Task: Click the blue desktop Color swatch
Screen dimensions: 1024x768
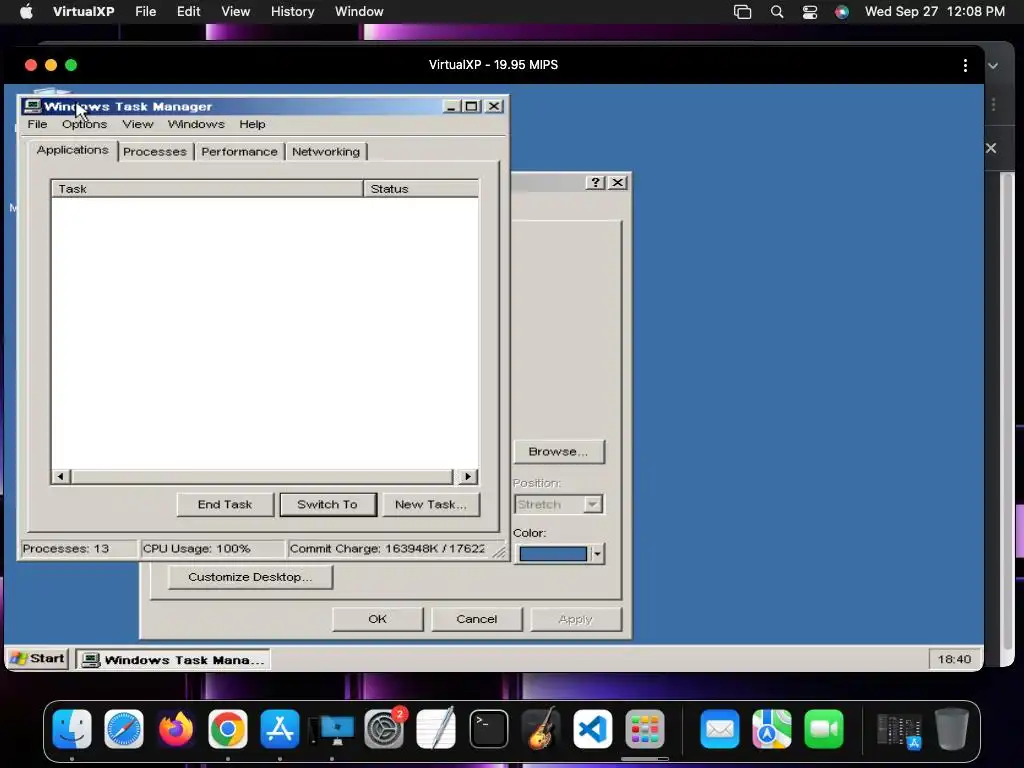Action: [x=553, y=554]
